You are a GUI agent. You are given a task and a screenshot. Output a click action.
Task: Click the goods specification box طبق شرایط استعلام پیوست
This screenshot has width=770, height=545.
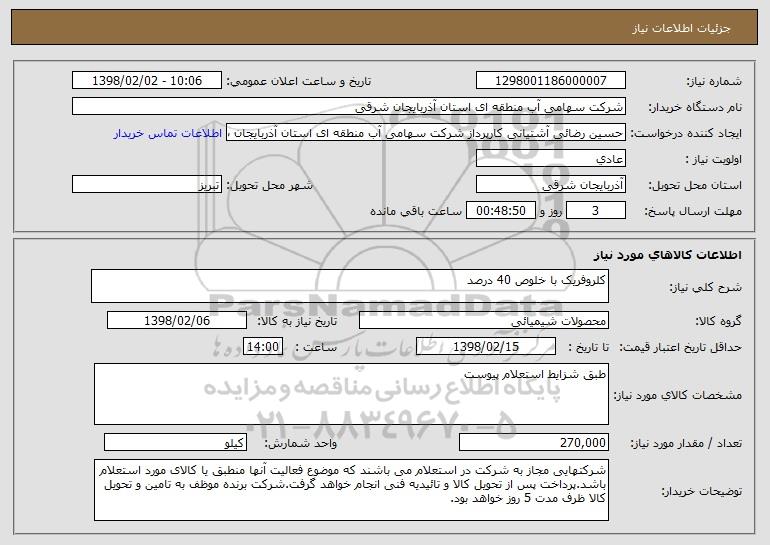click(351, 394)
